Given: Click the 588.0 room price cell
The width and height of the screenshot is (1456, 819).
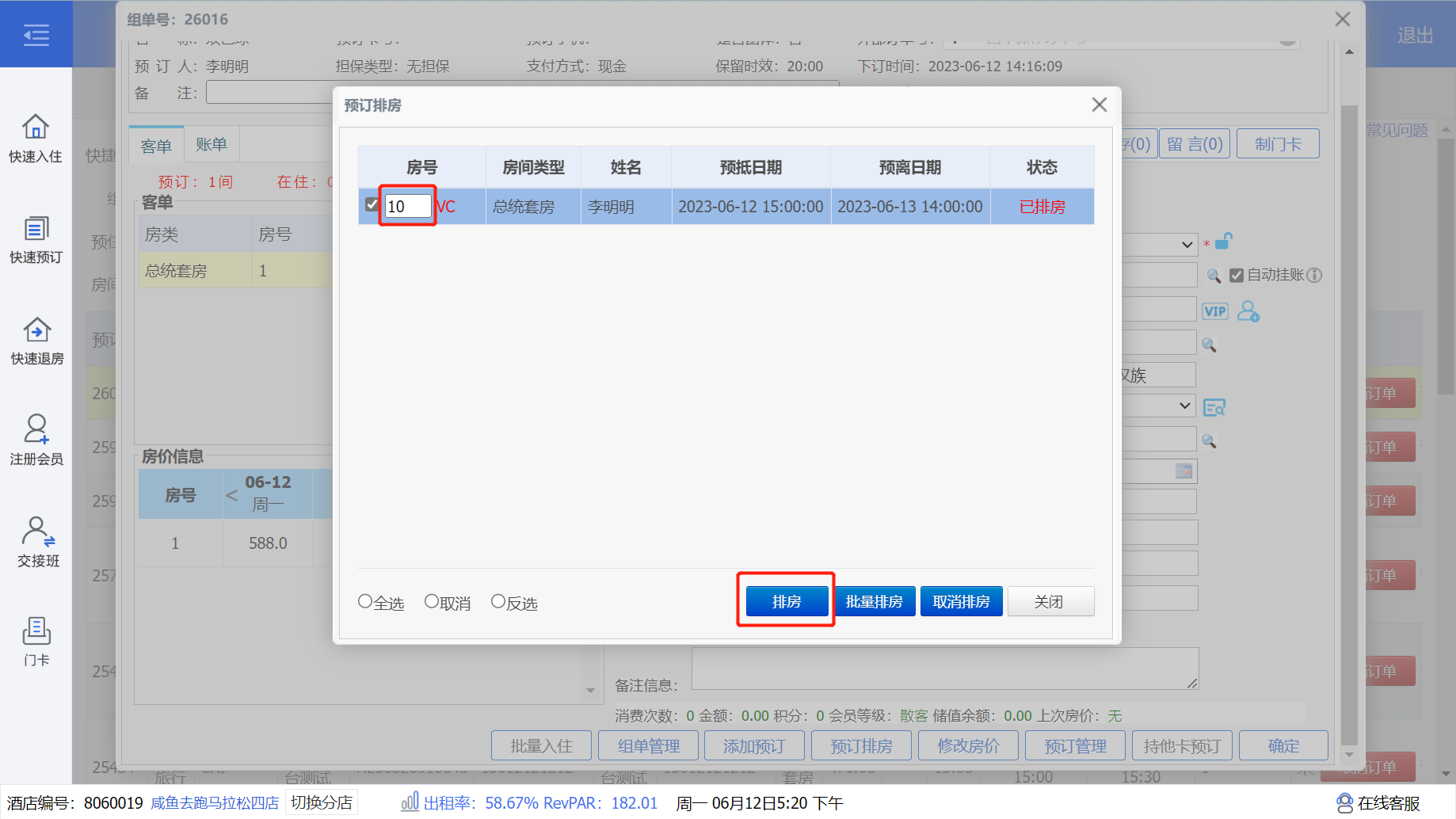Looking at the screenshot, I should pos(268,543).
